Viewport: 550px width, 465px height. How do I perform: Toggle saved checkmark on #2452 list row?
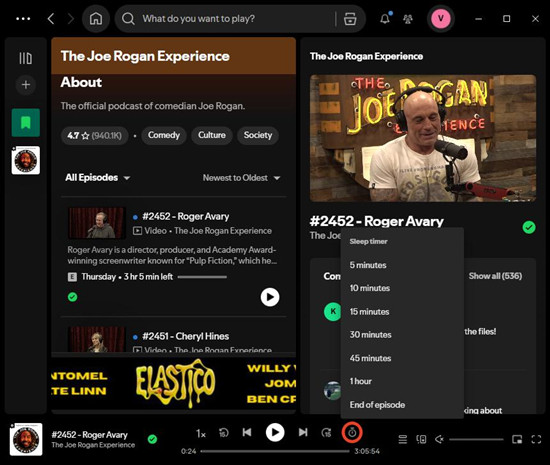[x=73, y=297]
